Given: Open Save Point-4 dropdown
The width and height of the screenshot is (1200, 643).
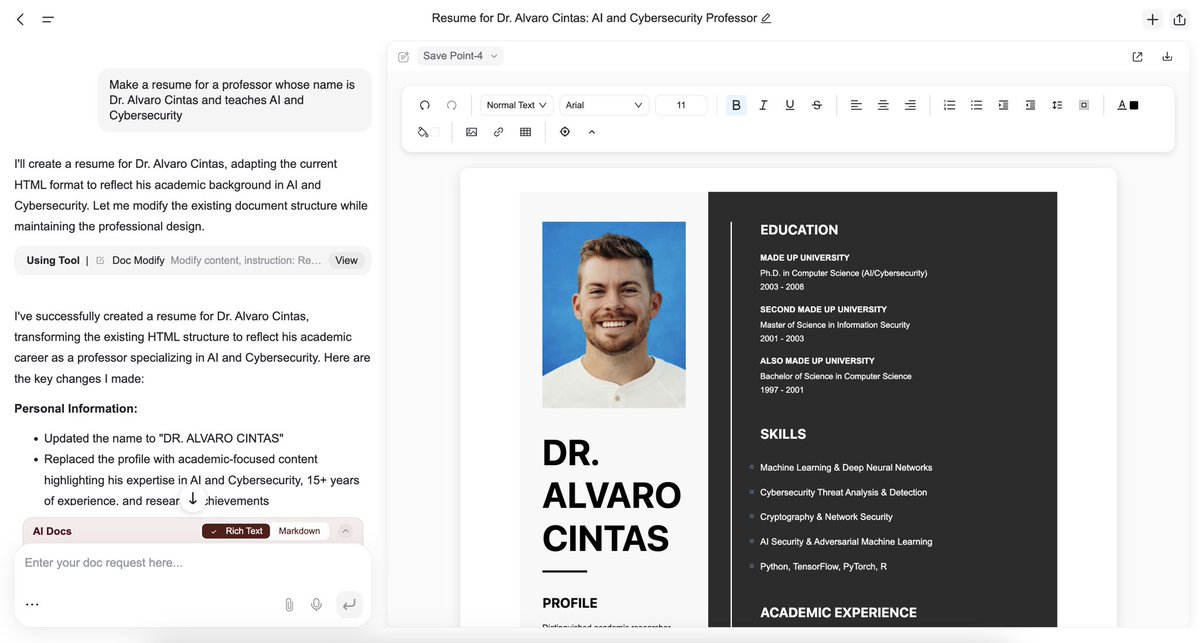Looking at the screenshot, I should (460, 56).
